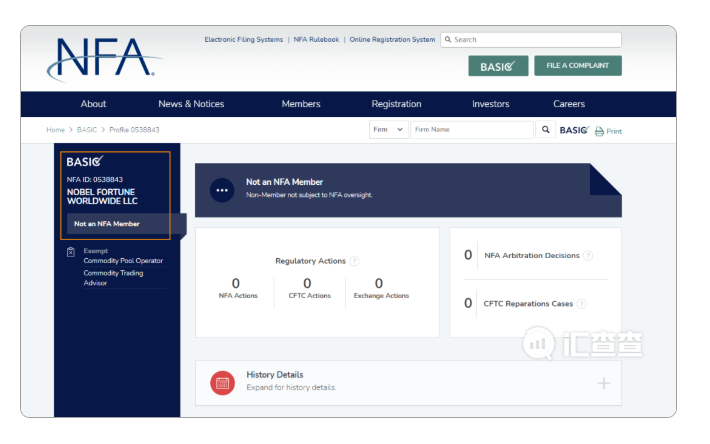
Task: Click the clipboard icon beside Exempt
Action: (x=71, y=252)
